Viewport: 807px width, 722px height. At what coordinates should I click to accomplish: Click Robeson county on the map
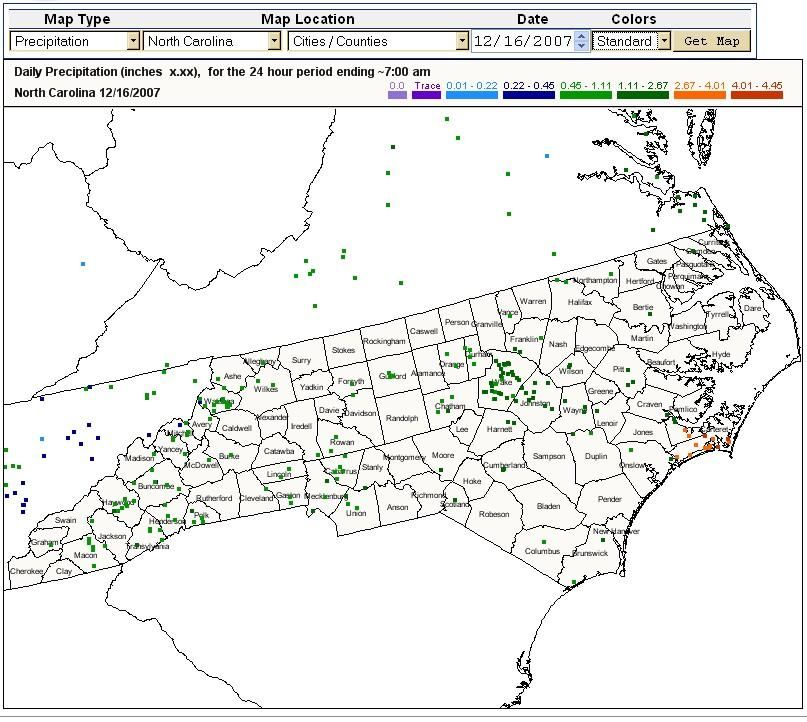tap(494, 515)
